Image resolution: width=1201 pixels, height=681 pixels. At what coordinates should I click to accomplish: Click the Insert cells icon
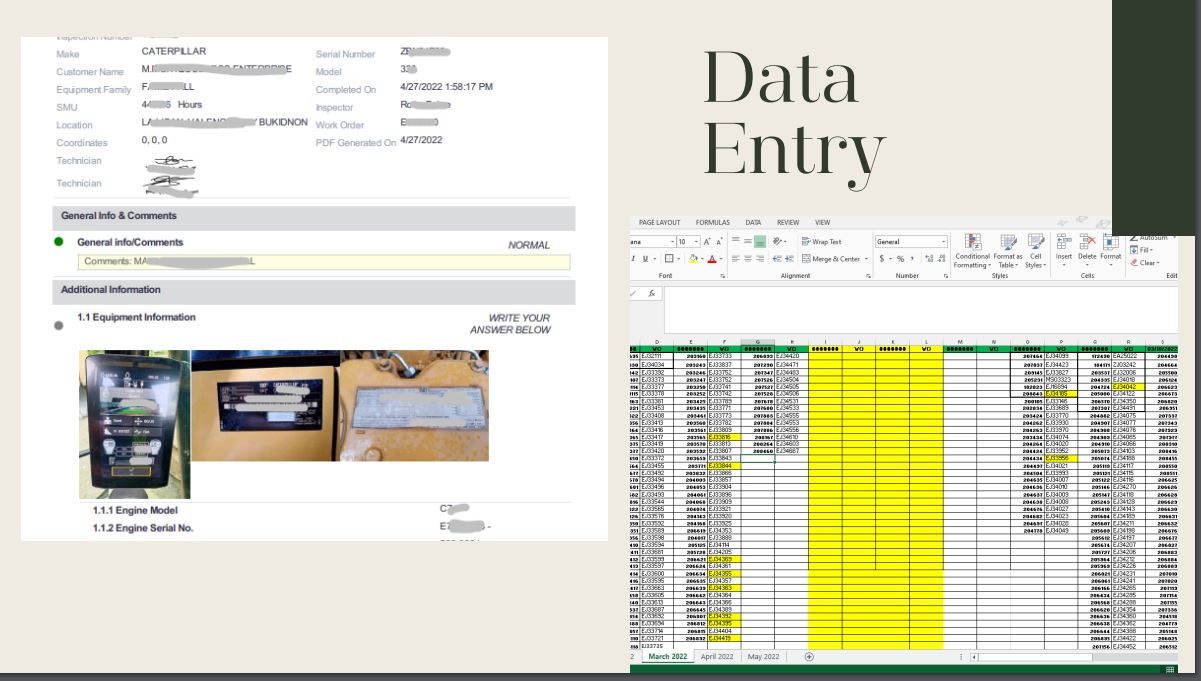click(x=1064, y=241)
